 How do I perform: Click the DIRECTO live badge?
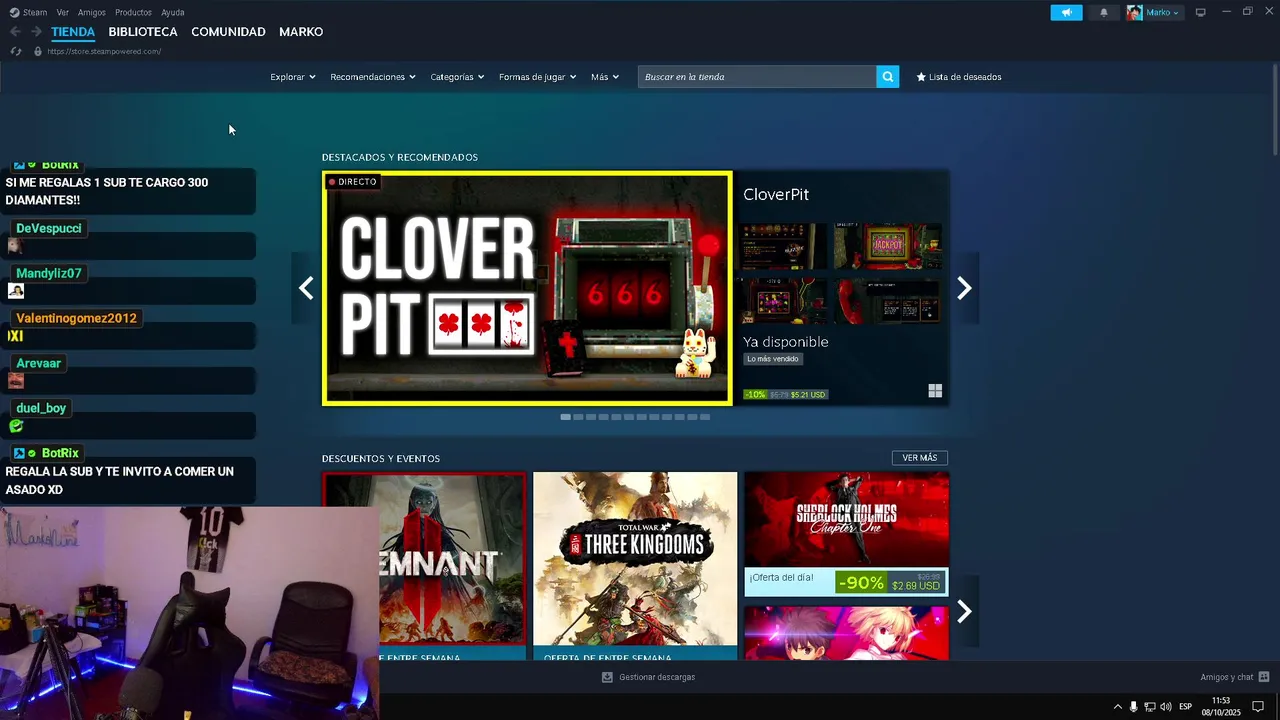353,182
